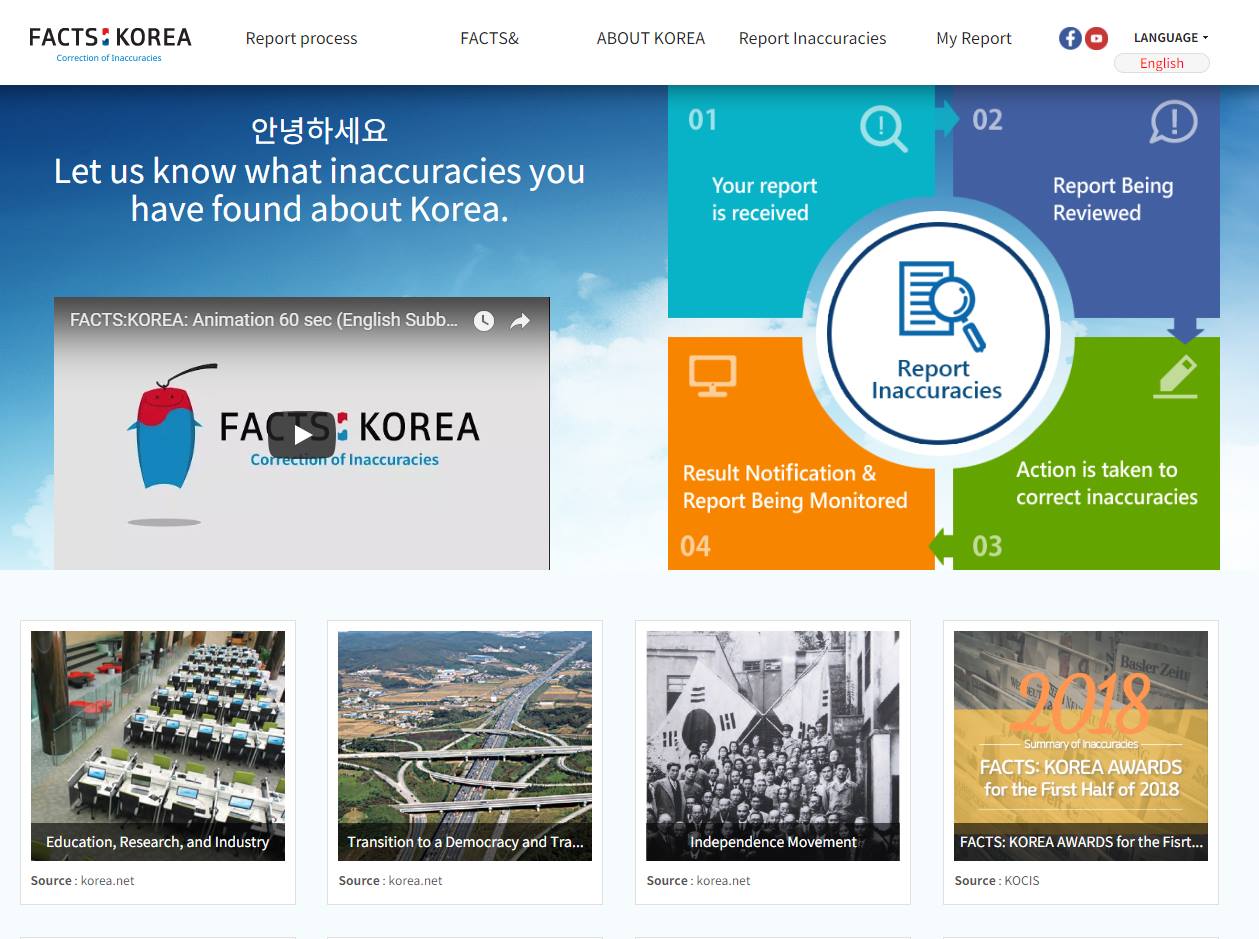The height and width of the screenshot is (939, 1259).
Task: Click the 'Let us know what inaccuracies' headline
Action: 319,190
